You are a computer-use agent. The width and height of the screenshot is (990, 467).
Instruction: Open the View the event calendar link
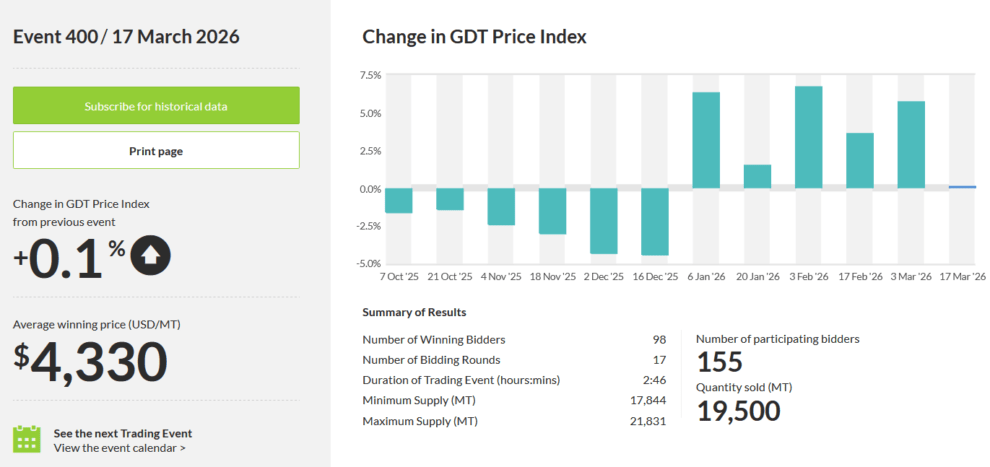tap(120, 448)
